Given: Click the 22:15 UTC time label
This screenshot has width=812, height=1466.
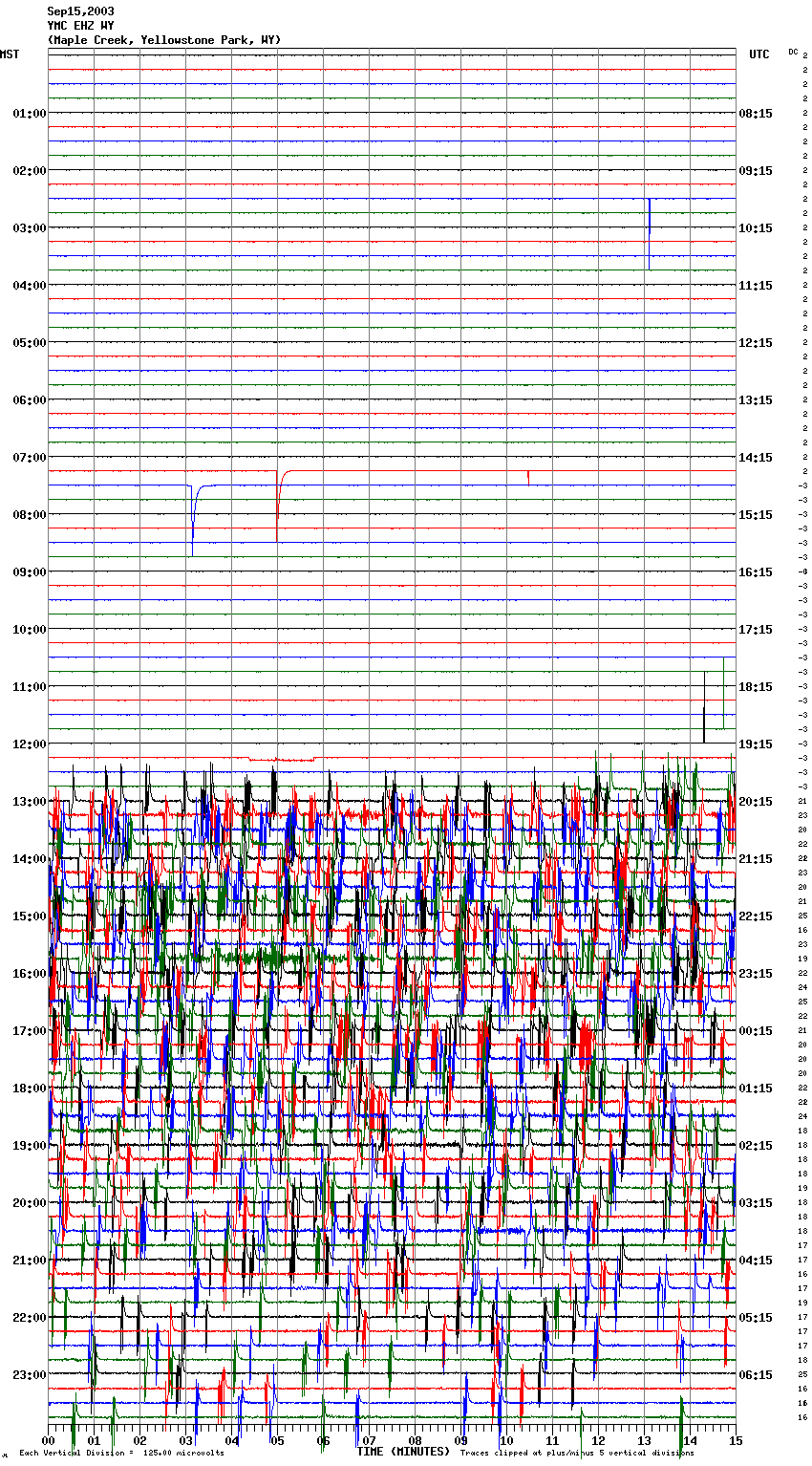Looking at the screenshot, I should tap(756, 916).
